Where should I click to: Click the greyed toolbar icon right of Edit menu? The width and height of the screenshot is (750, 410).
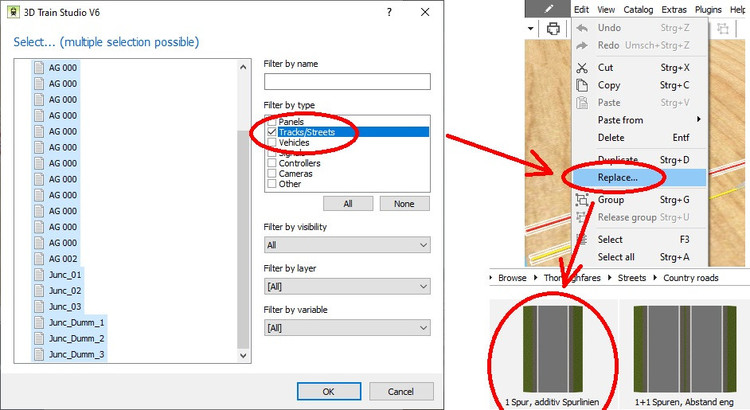(723, 29)
